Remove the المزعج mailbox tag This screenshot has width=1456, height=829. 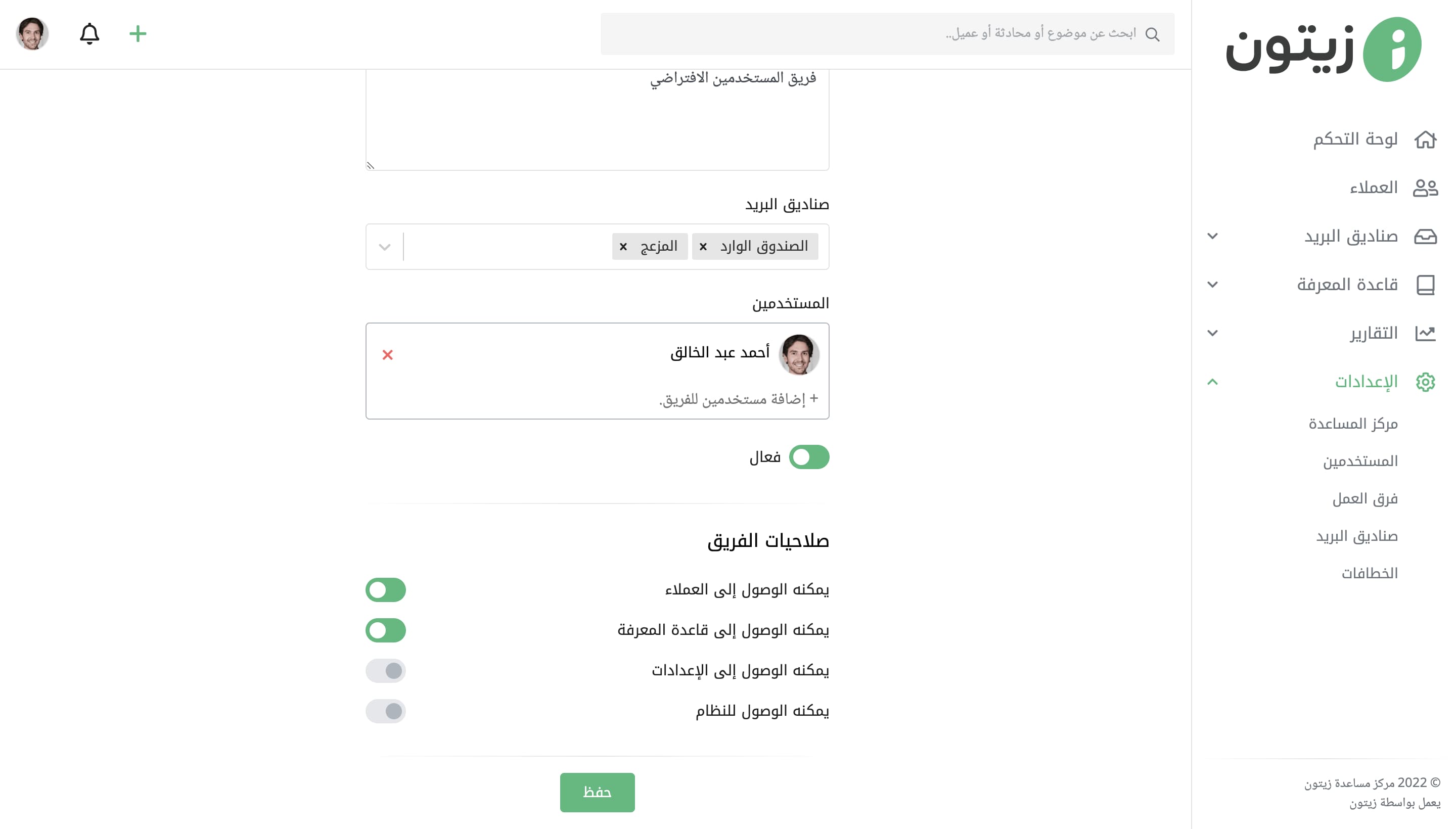pyautogui.click(x=623, y=247)
